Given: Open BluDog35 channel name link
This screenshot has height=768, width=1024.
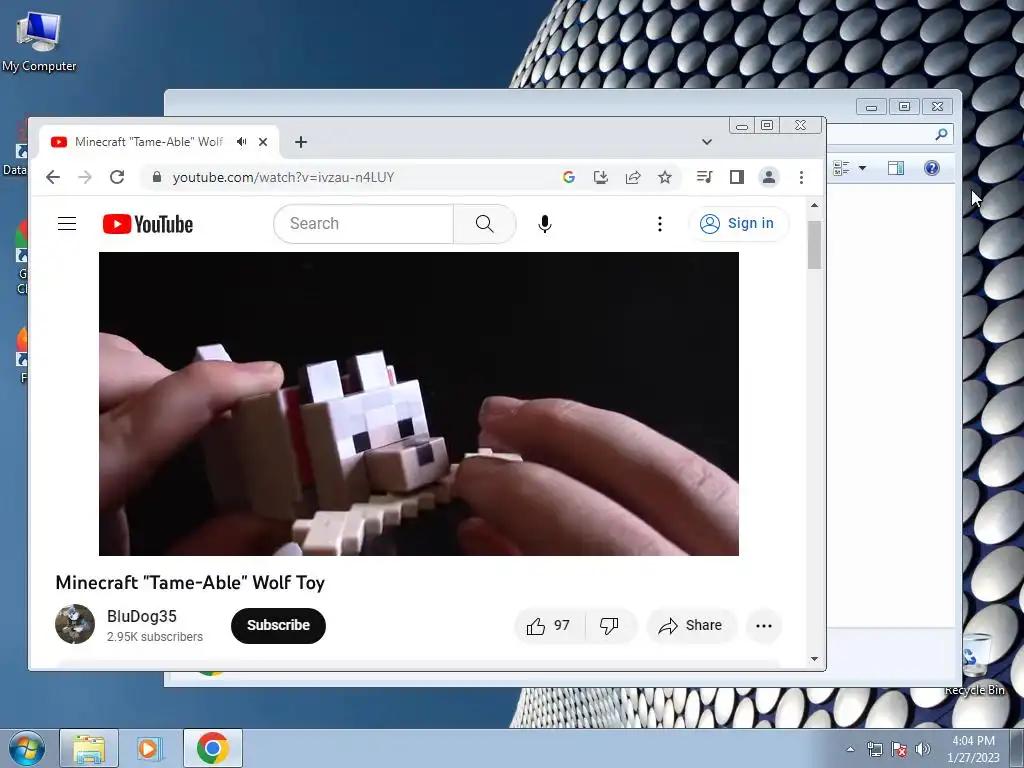Looking at the screenshot, I should pyautogui.click(x=142, y=616).
